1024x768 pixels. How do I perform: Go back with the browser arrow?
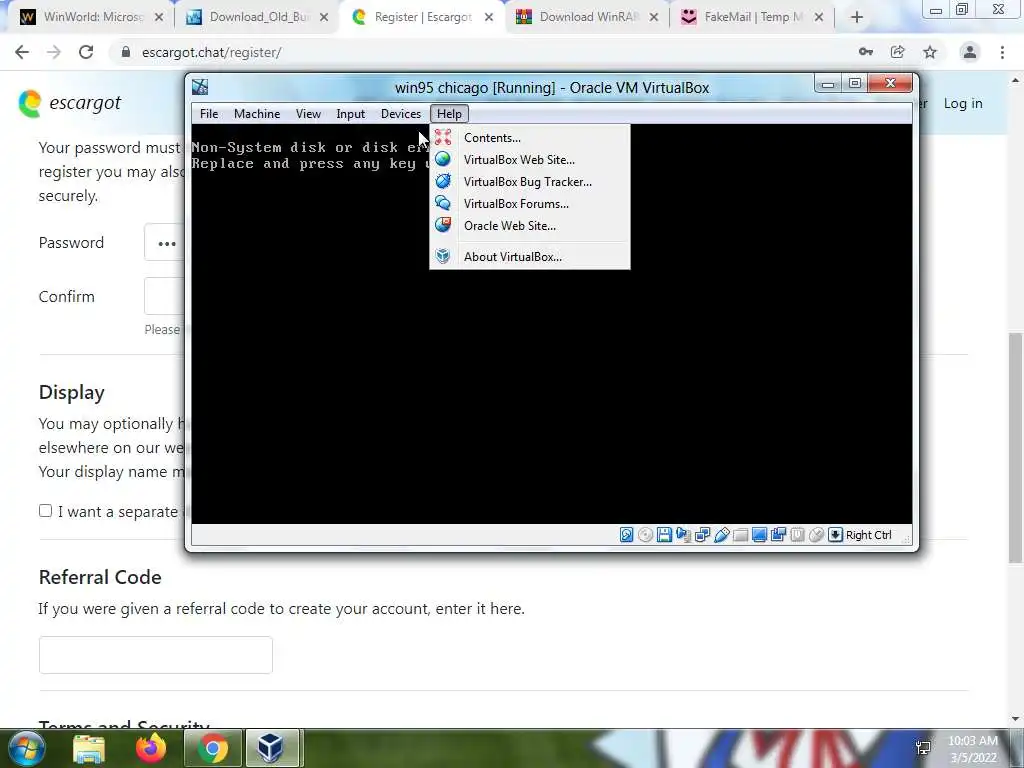[x=22, y=52]
